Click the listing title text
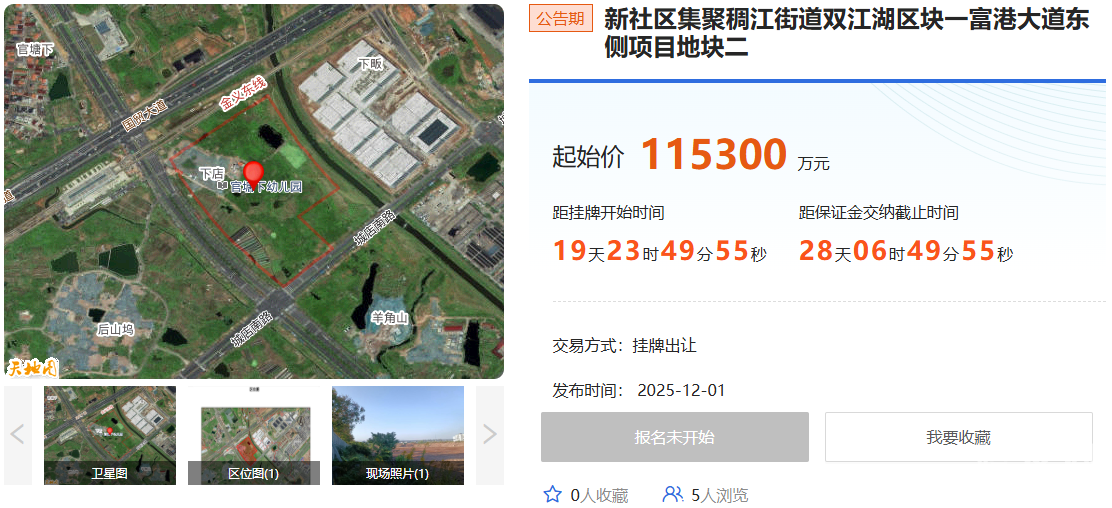Screen dimensions: 1112x508 846,33
